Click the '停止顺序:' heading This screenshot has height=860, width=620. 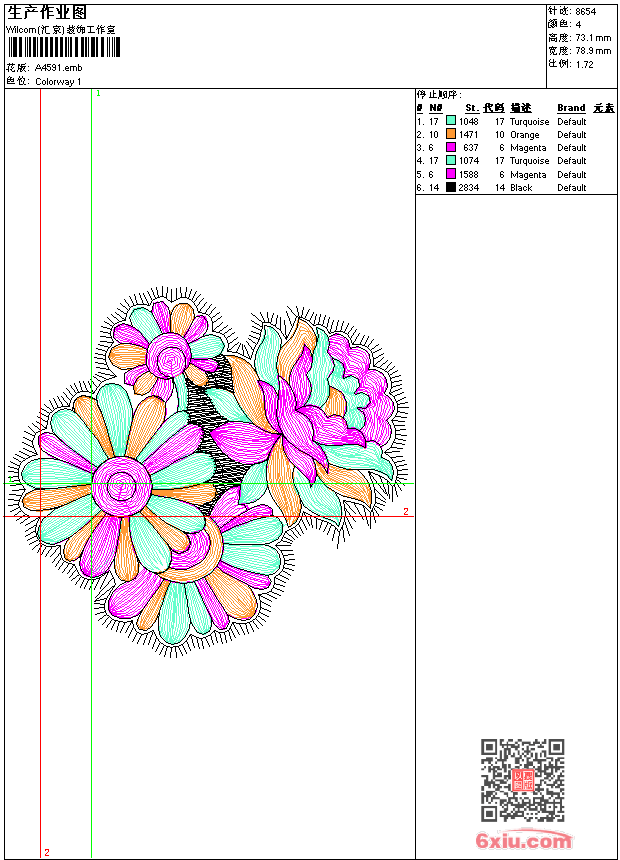click(x=439, y=94)
